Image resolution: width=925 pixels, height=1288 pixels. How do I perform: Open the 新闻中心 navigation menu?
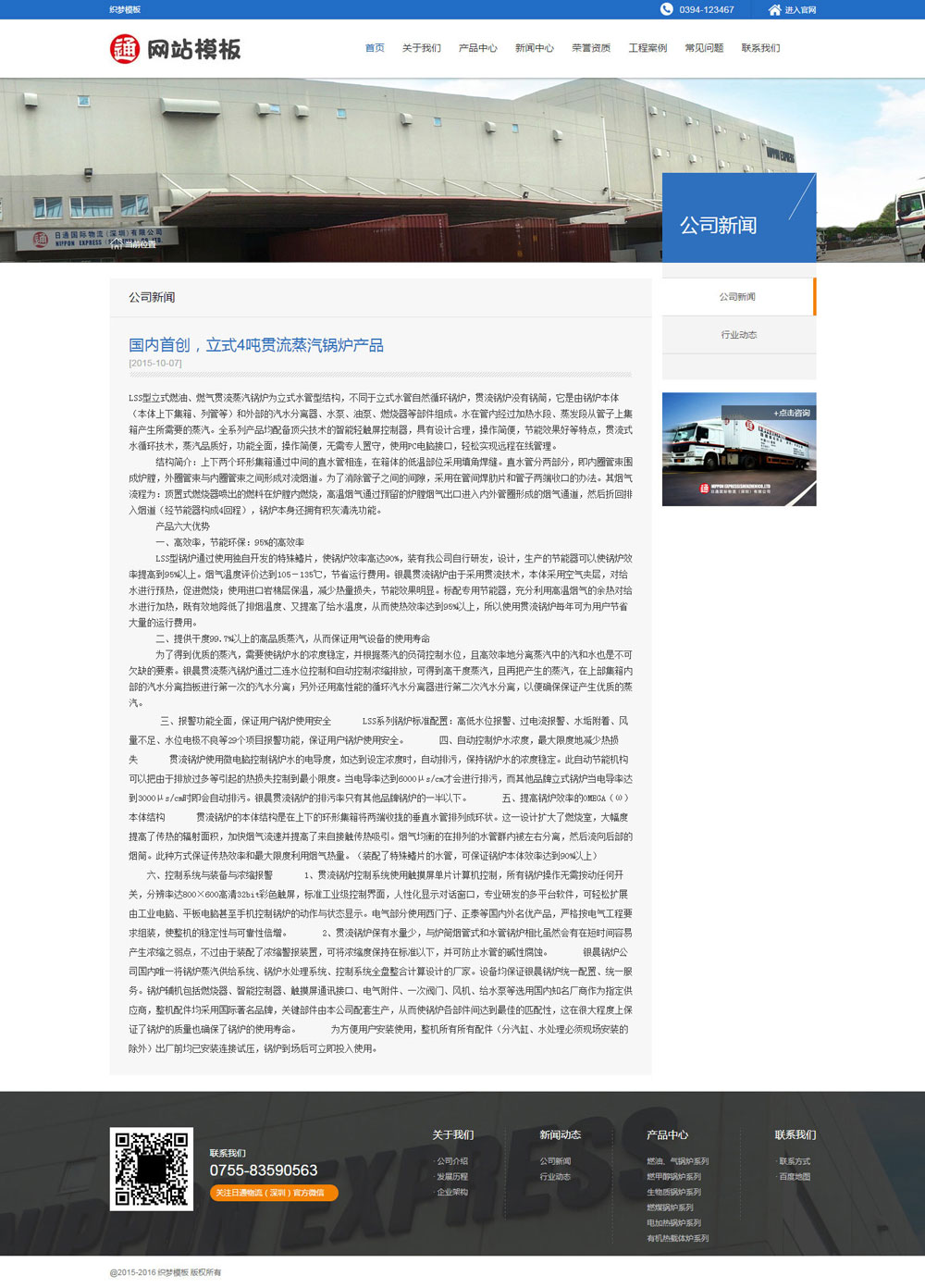tap(534, 47)
